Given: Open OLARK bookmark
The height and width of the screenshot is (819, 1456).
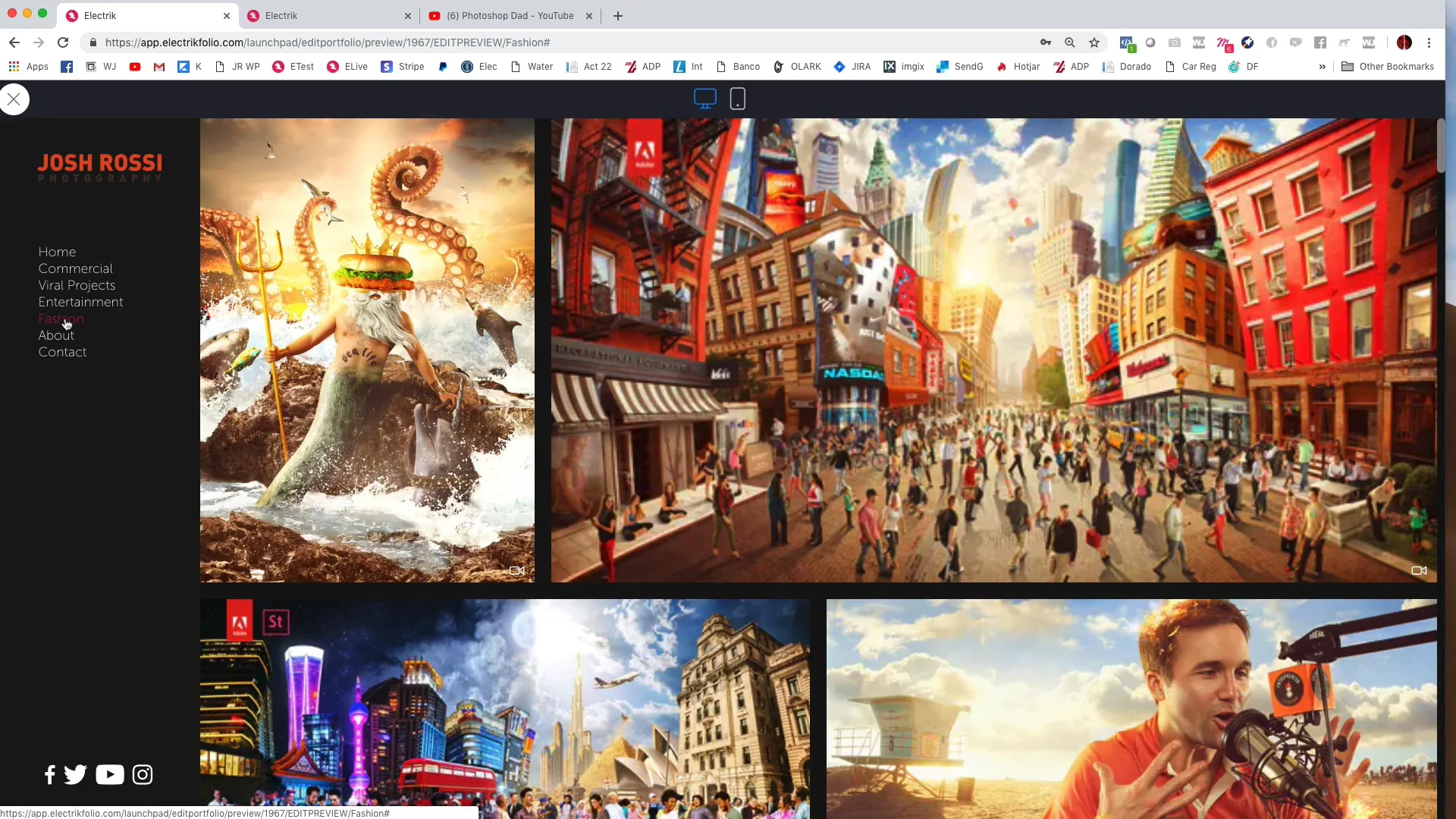Looking at the screenshot, I should (797, 67).
